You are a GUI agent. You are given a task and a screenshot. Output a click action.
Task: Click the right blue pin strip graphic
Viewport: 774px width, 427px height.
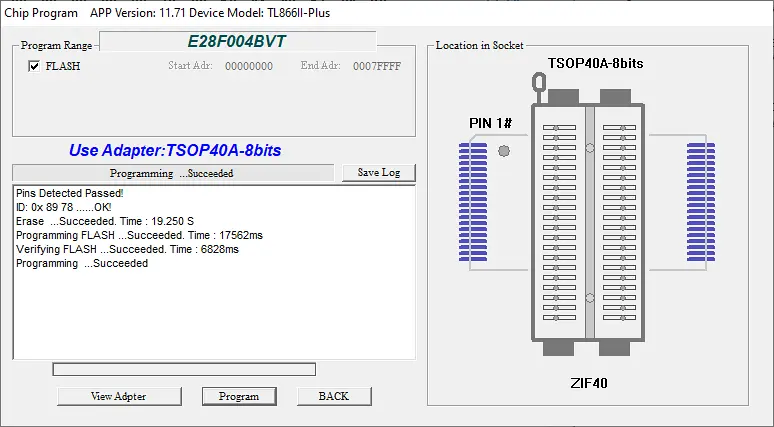coord(701,202)
